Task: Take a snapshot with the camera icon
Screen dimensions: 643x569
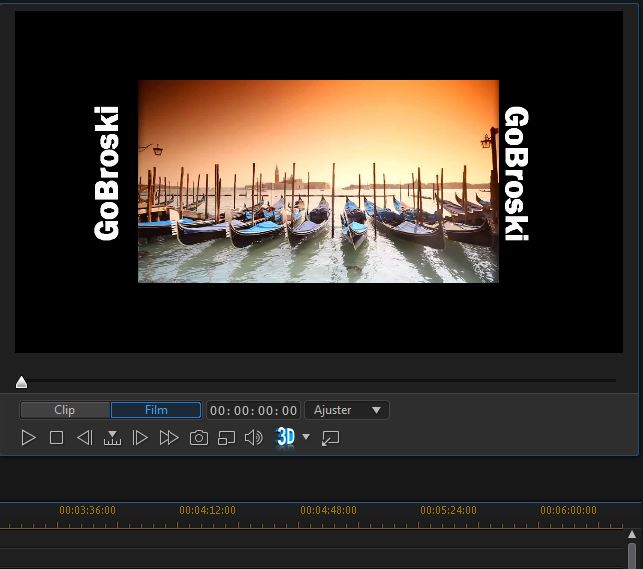Action: [199, 438]
